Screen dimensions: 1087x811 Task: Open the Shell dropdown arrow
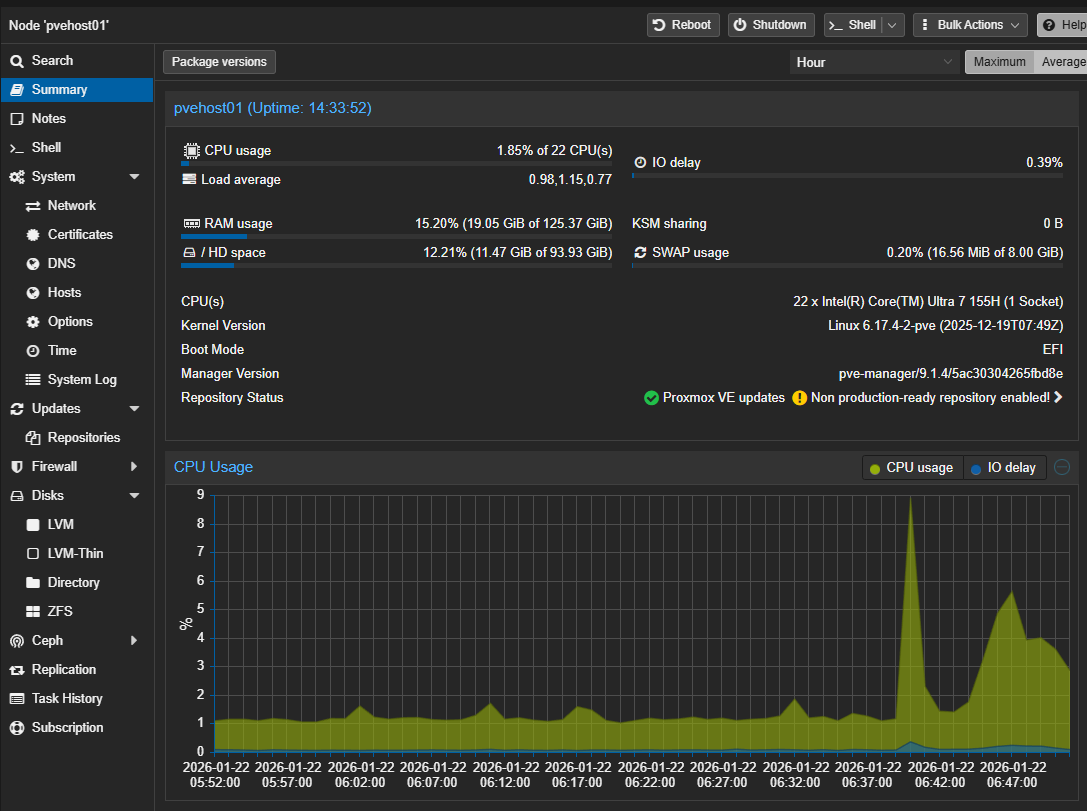point(893,25)
